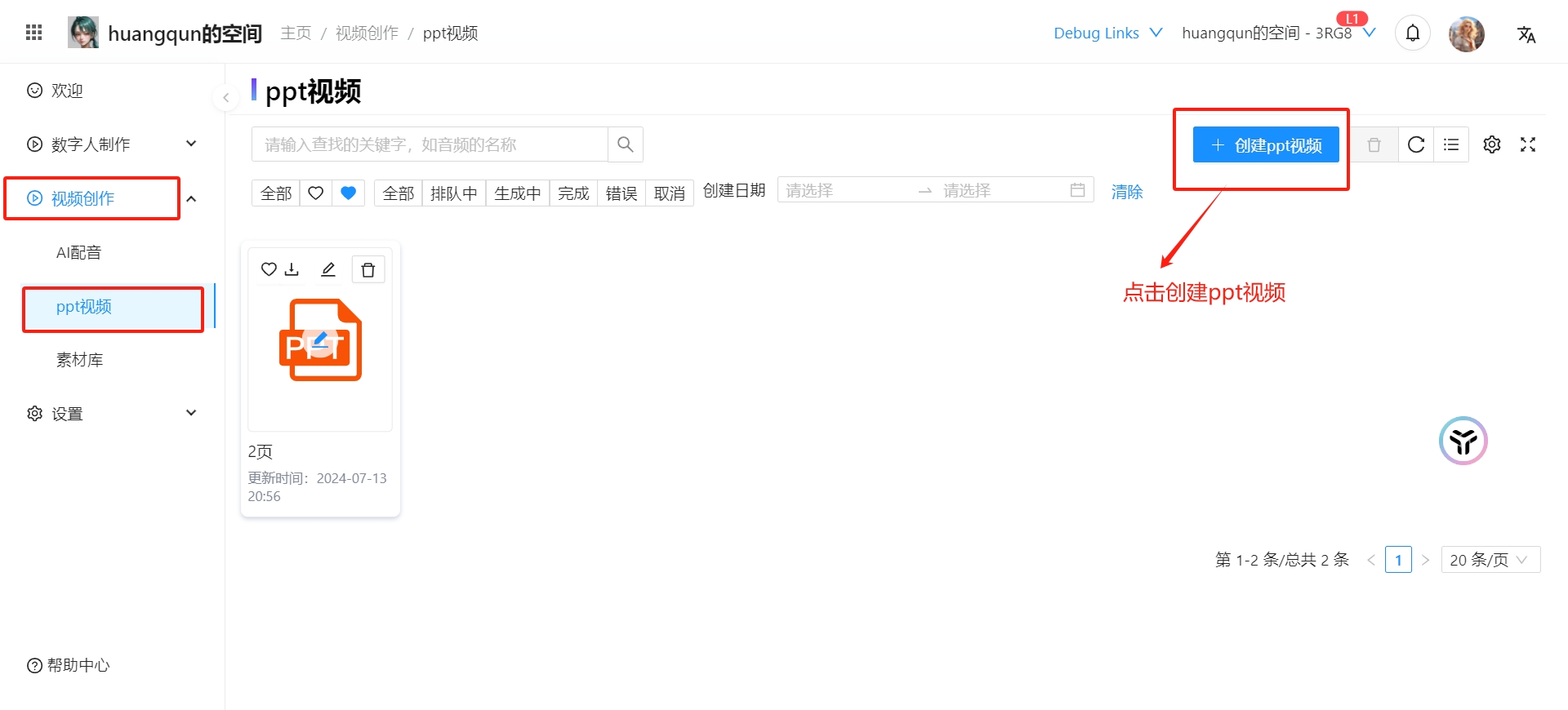Toggle fullscreen with the expand icon

pos(1528,144)
